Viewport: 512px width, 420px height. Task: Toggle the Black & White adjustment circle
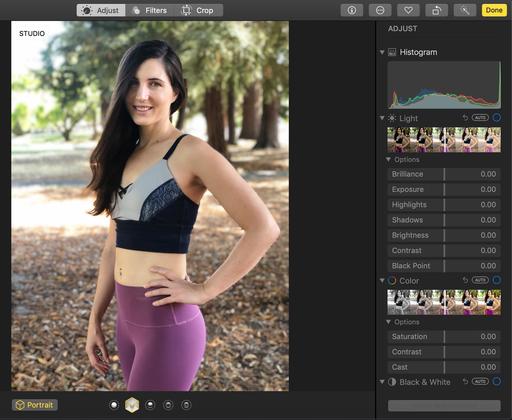497,381
